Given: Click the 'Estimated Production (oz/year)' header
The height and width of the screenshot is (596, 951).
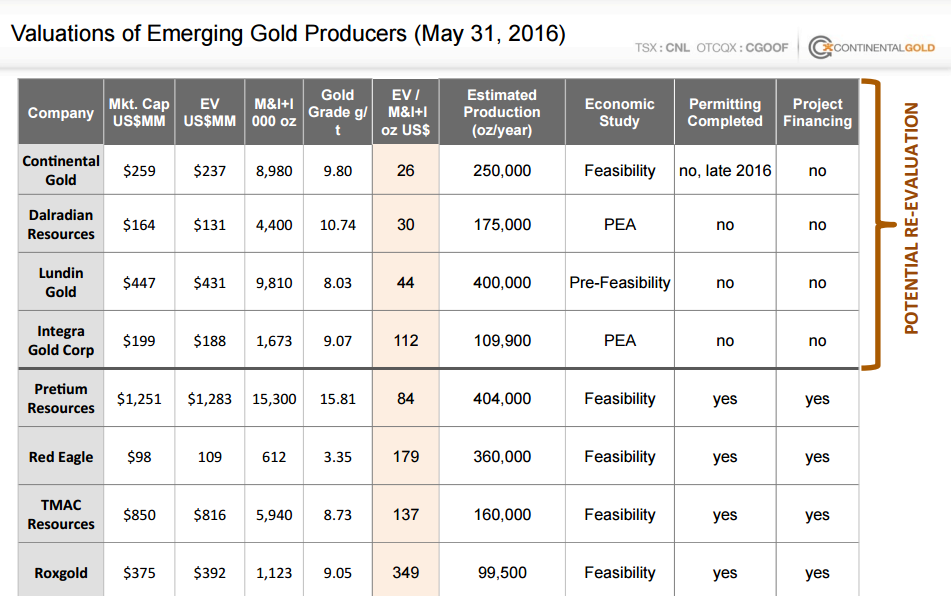Looking at the screenshot, I should [x=502, y=113].
